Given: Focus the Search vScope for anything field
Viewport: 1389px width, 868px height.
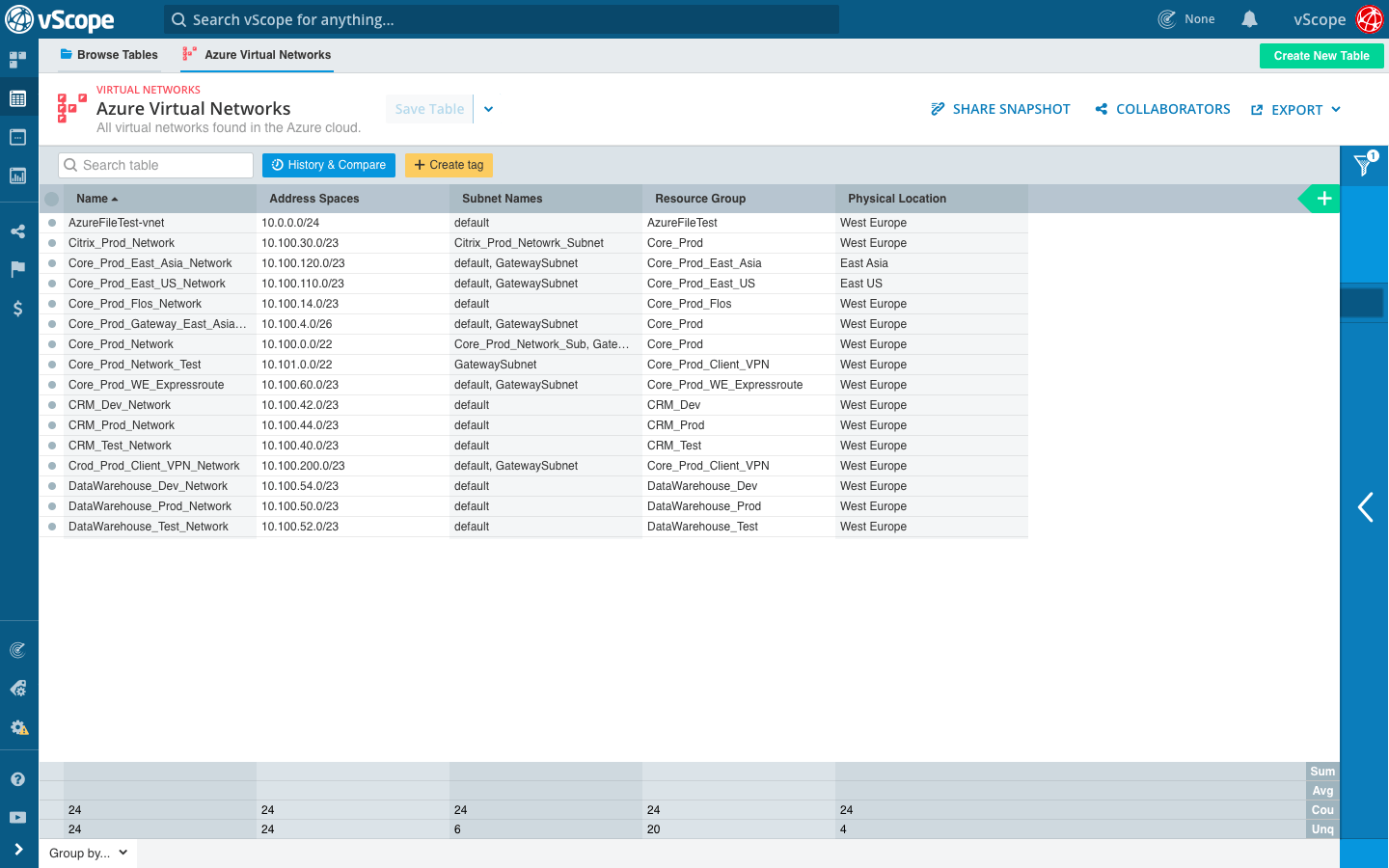Looking at the screenshot, I should coord(502,19).
